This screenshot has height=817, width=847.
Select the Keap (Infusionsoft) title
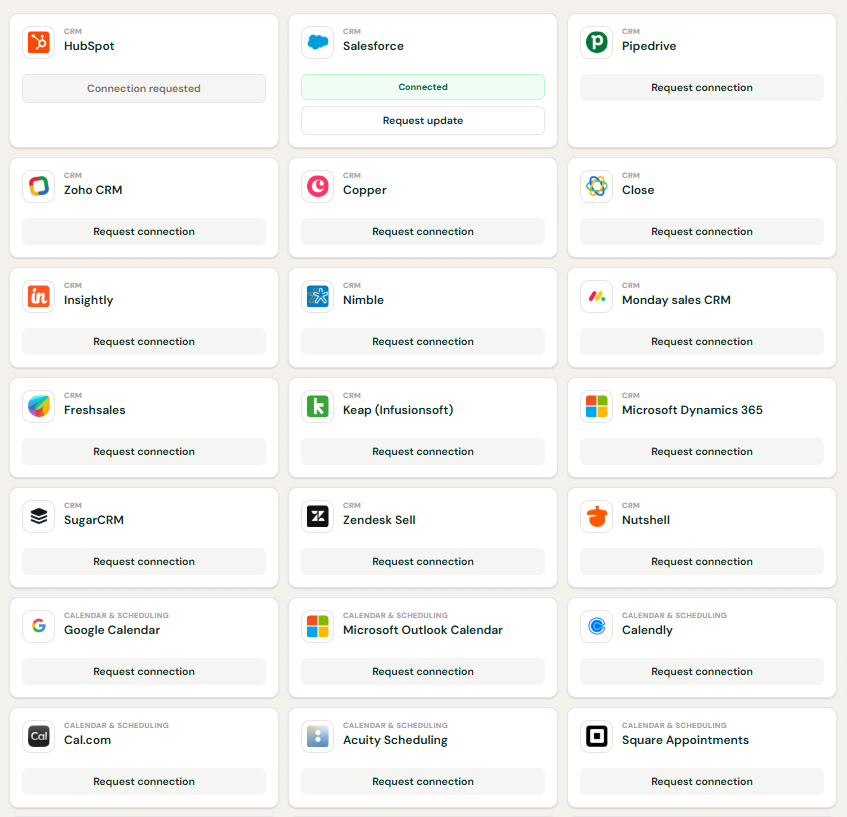[x=398, y=410]
